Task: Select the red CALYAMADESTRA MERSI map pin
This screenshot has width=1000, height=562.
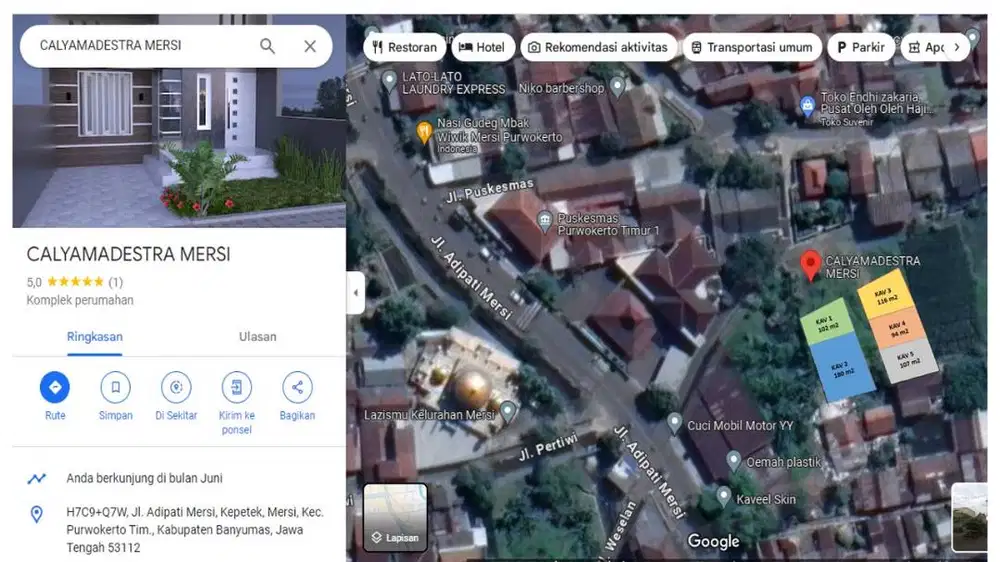Action: click(x=811, y=265)
